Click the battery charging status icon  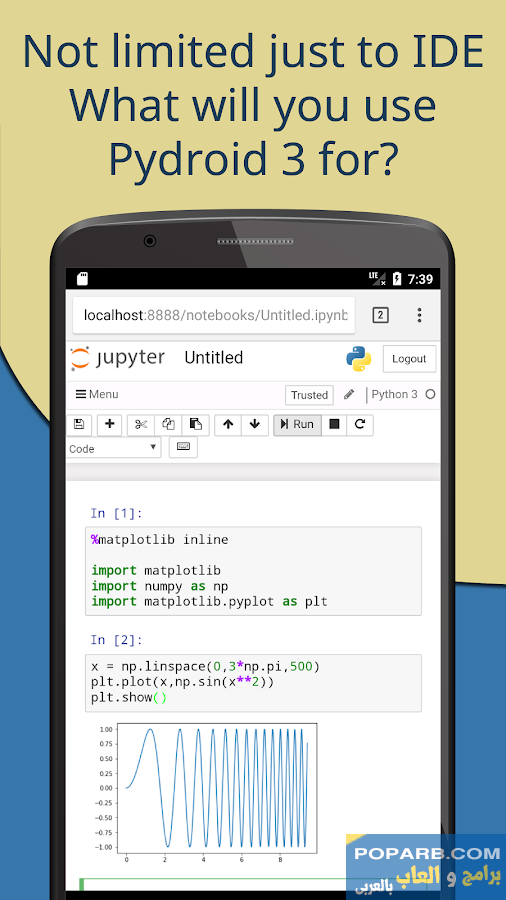click(x=396, y=279)
